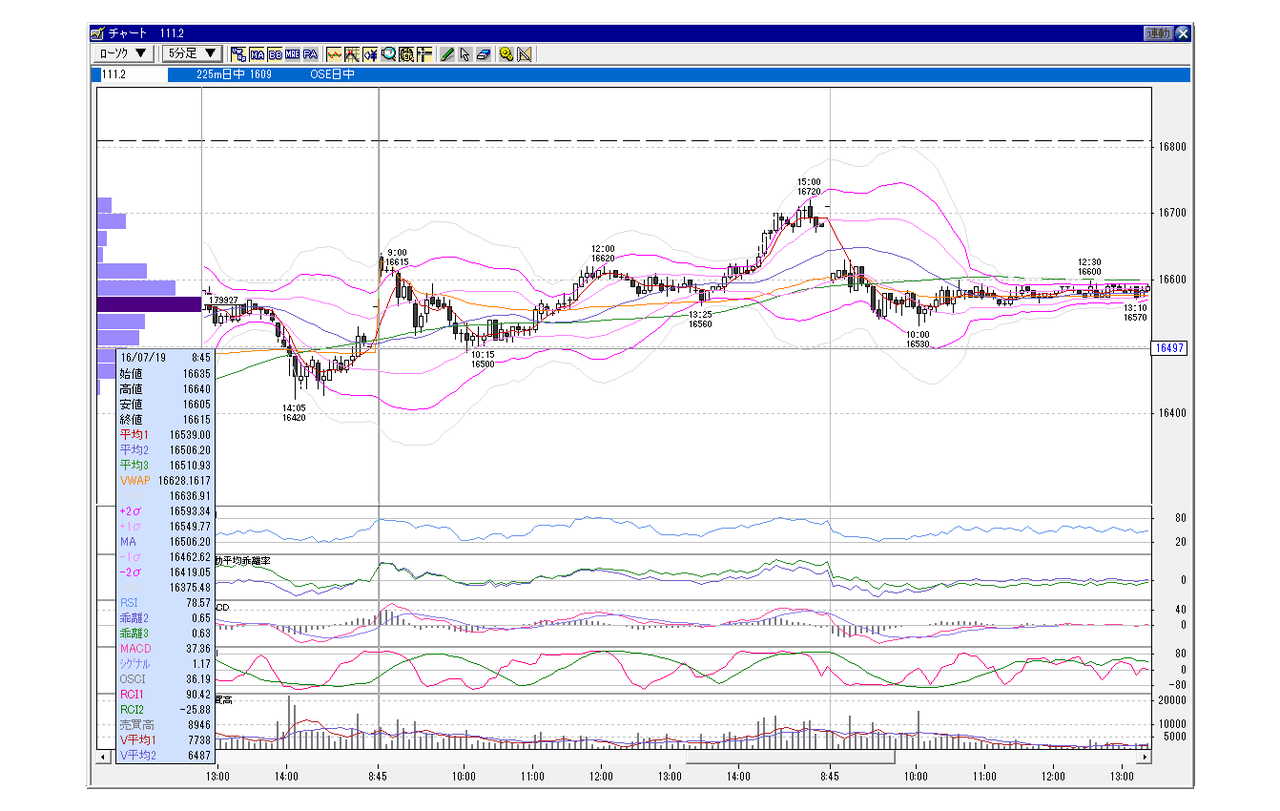1280x811 pixels.
Task: Toggle the MKE indicator icon
Action: (x=292, y=54)
